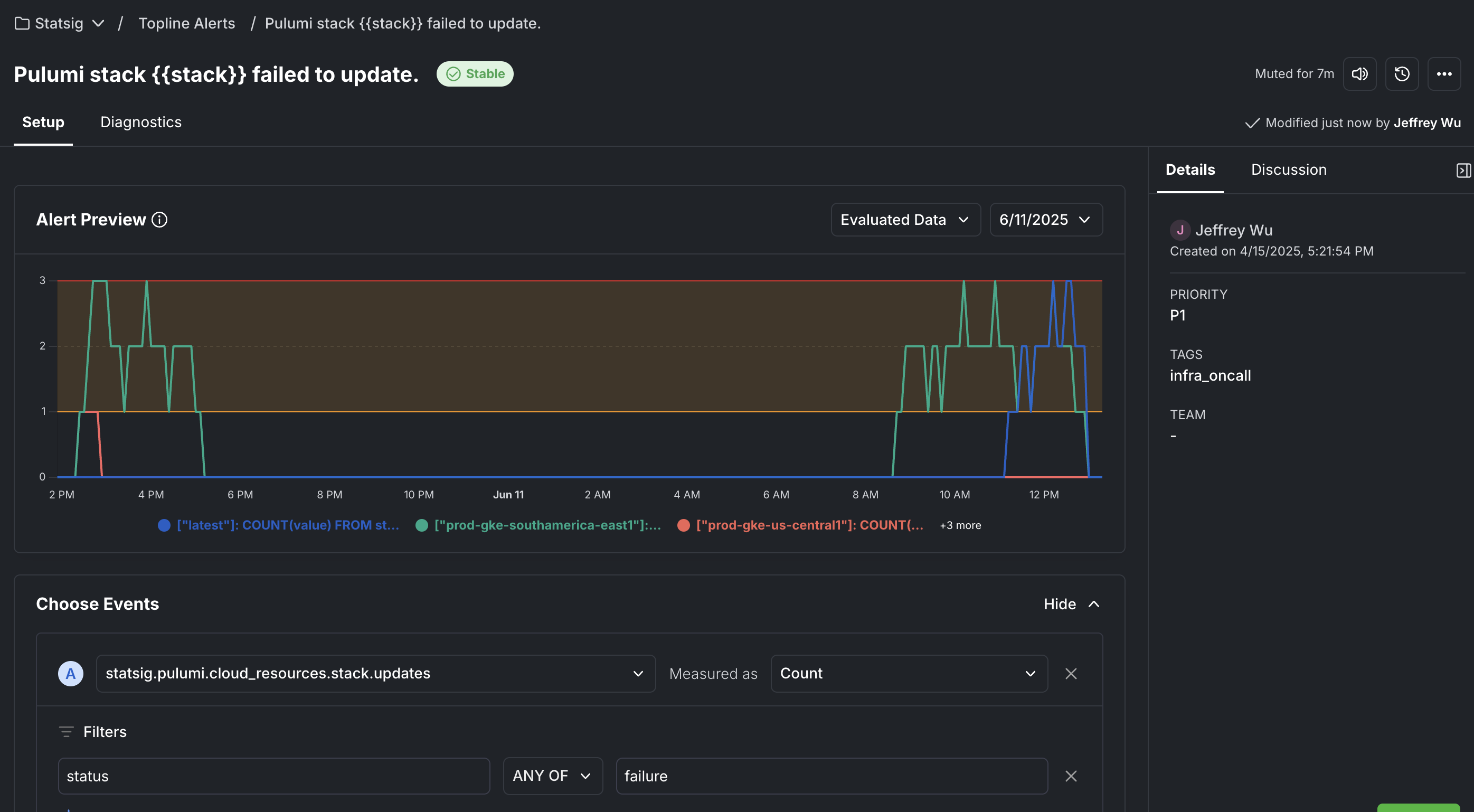This screenshot has height=812, width=1474.
Task: Click the Alert Preview info icon
Action: pos(159,220)
